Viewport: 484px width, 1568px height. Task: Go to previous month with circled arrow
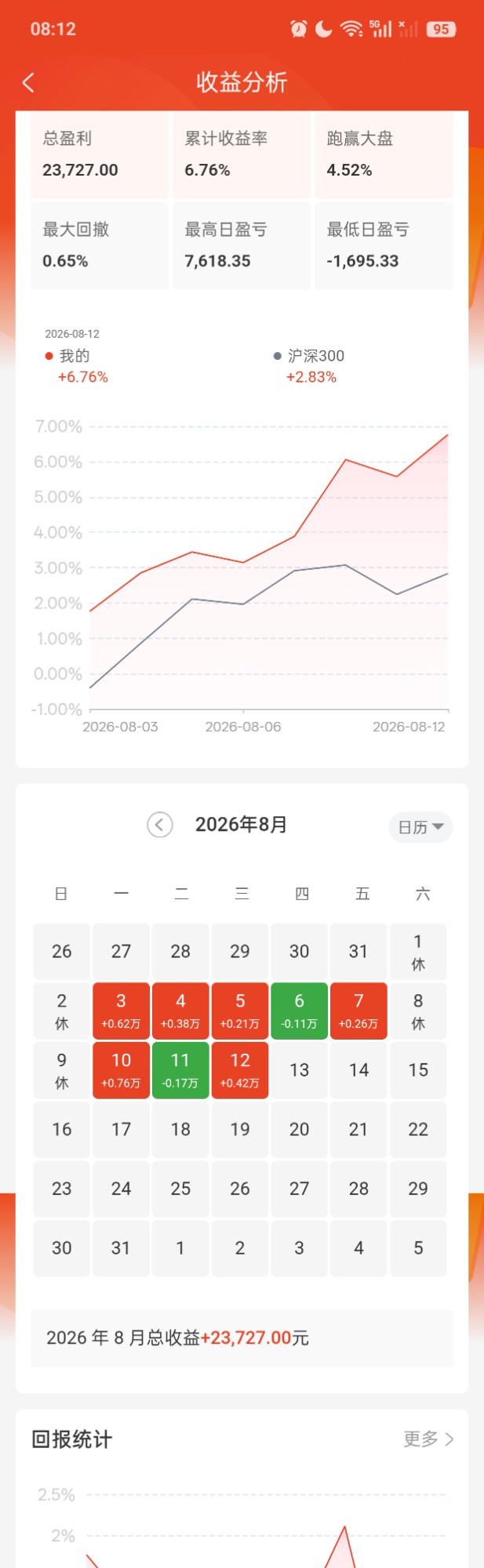160,825
